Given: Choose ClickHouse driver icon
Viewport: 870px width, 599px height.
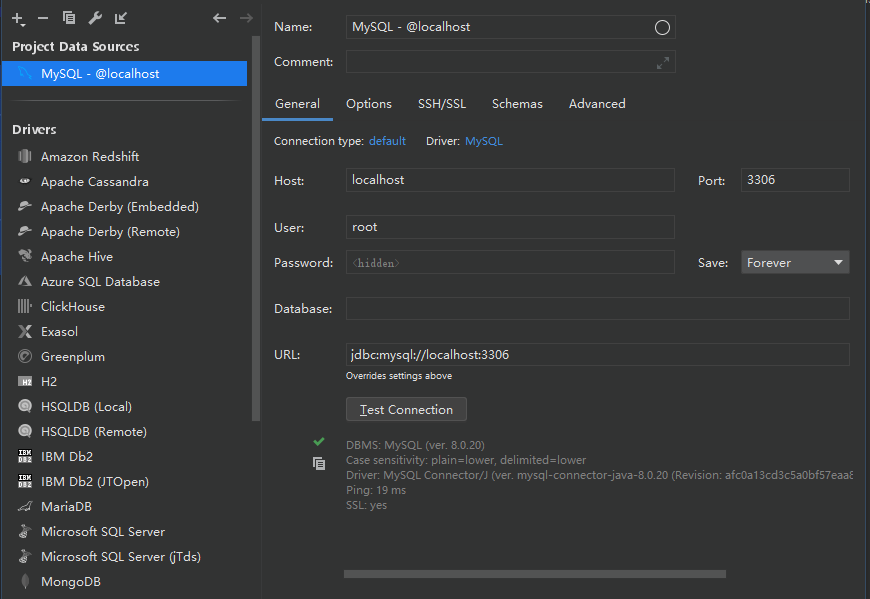Looking at the screenshot, I should pos(25,306).
